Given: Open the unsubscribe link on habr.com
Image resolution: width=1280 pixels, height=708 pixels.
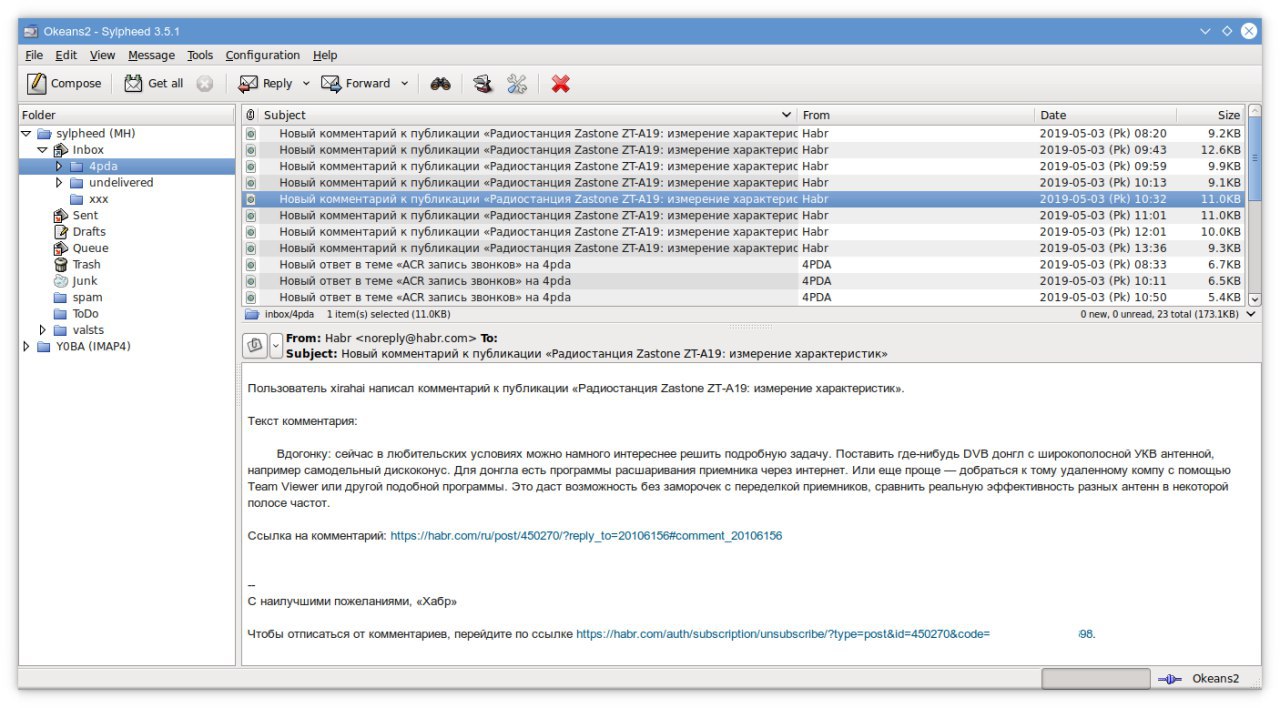Looking at the screenshot, I should [835, 634].
